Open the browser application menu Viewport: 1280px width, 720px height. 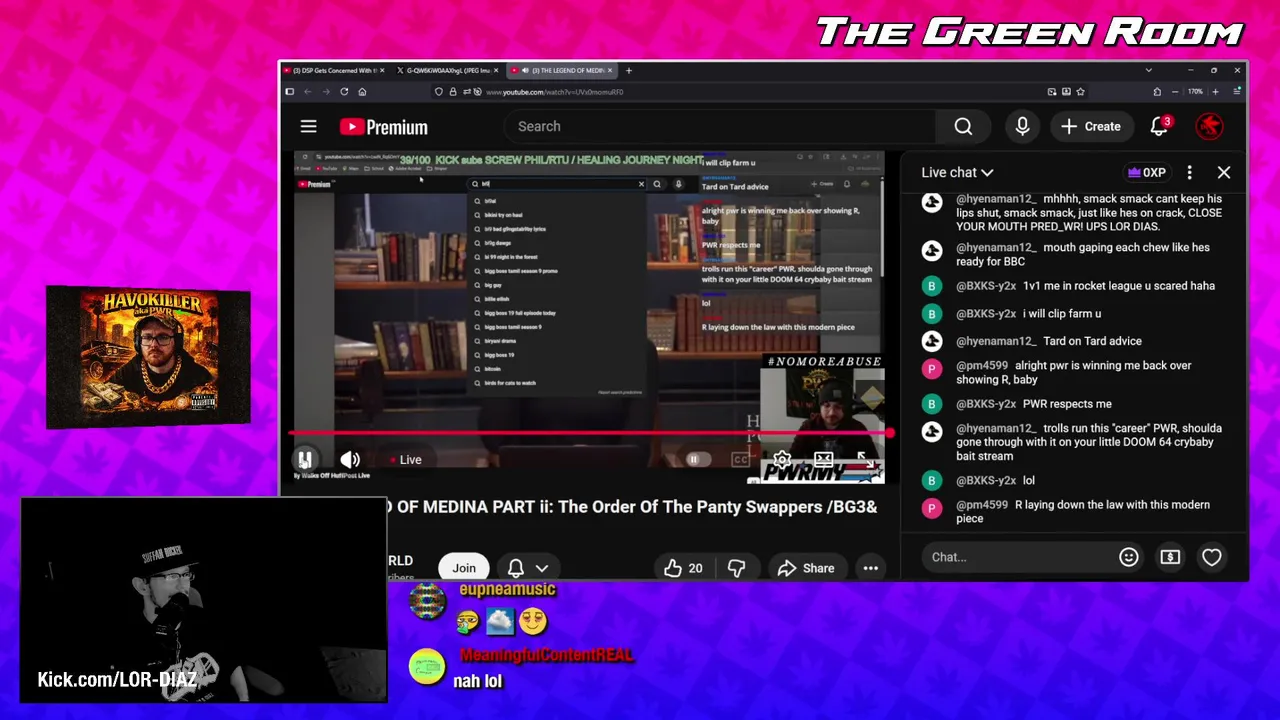pyautogui.click(x=1237, y=91)
